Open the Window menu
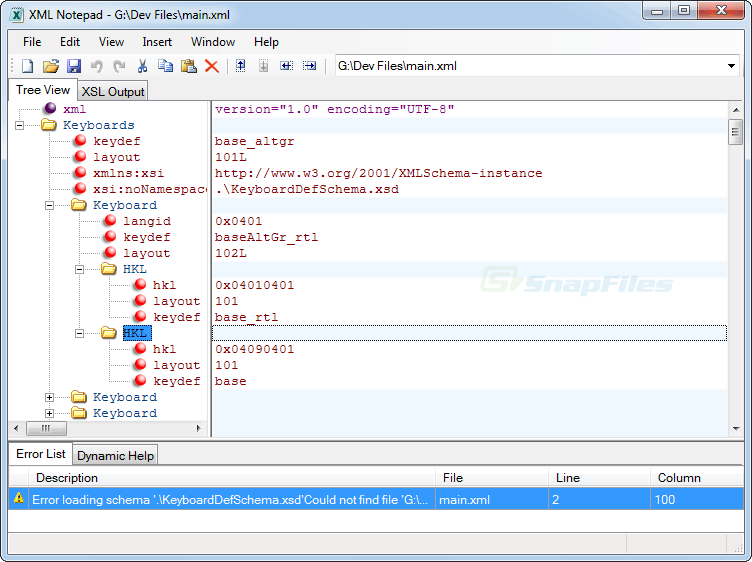The width and height of the screenshot is (752, 562). (x=213, y=42)
